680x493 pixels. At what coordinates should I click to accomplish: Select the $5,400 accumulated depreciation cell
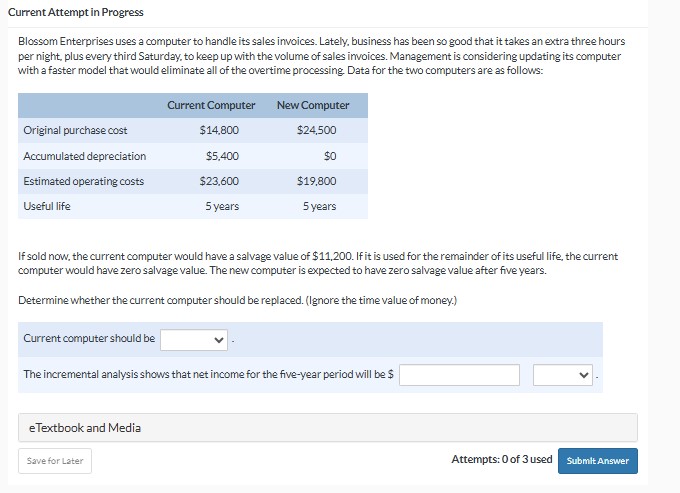(x=221, y=156)
